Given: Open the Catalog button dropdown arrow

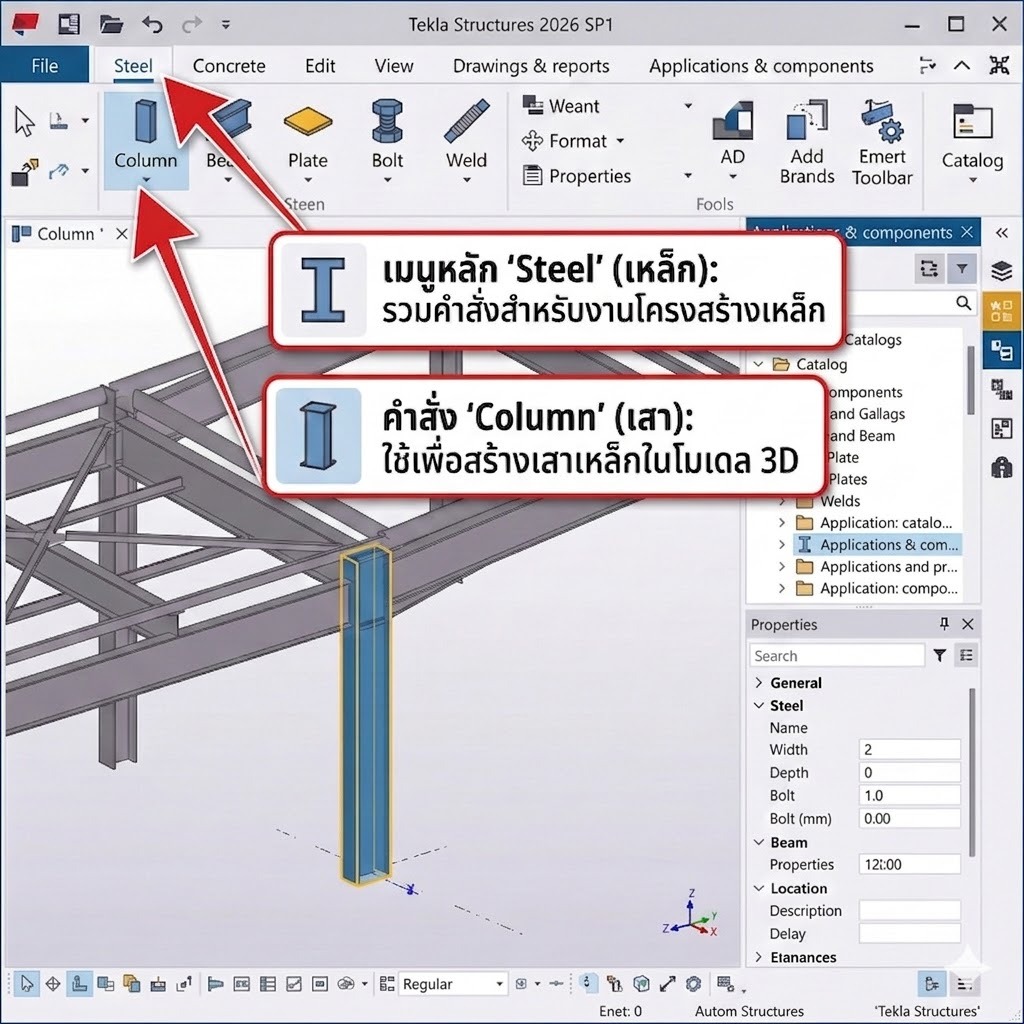Looking at the screenshot, I should [x=972, y=180].
